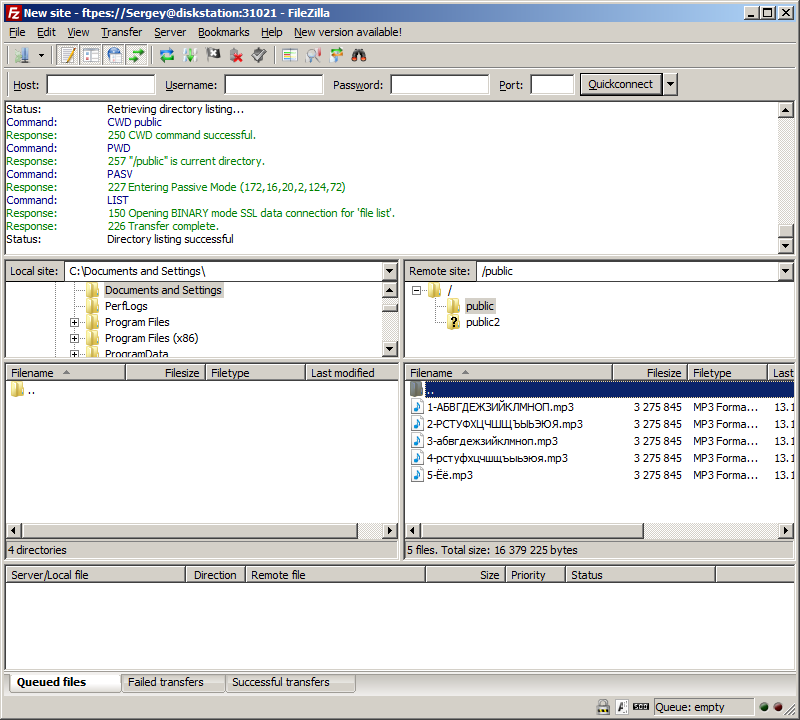
Task: Search files with the binoculars icon
Action: point(359,55)
